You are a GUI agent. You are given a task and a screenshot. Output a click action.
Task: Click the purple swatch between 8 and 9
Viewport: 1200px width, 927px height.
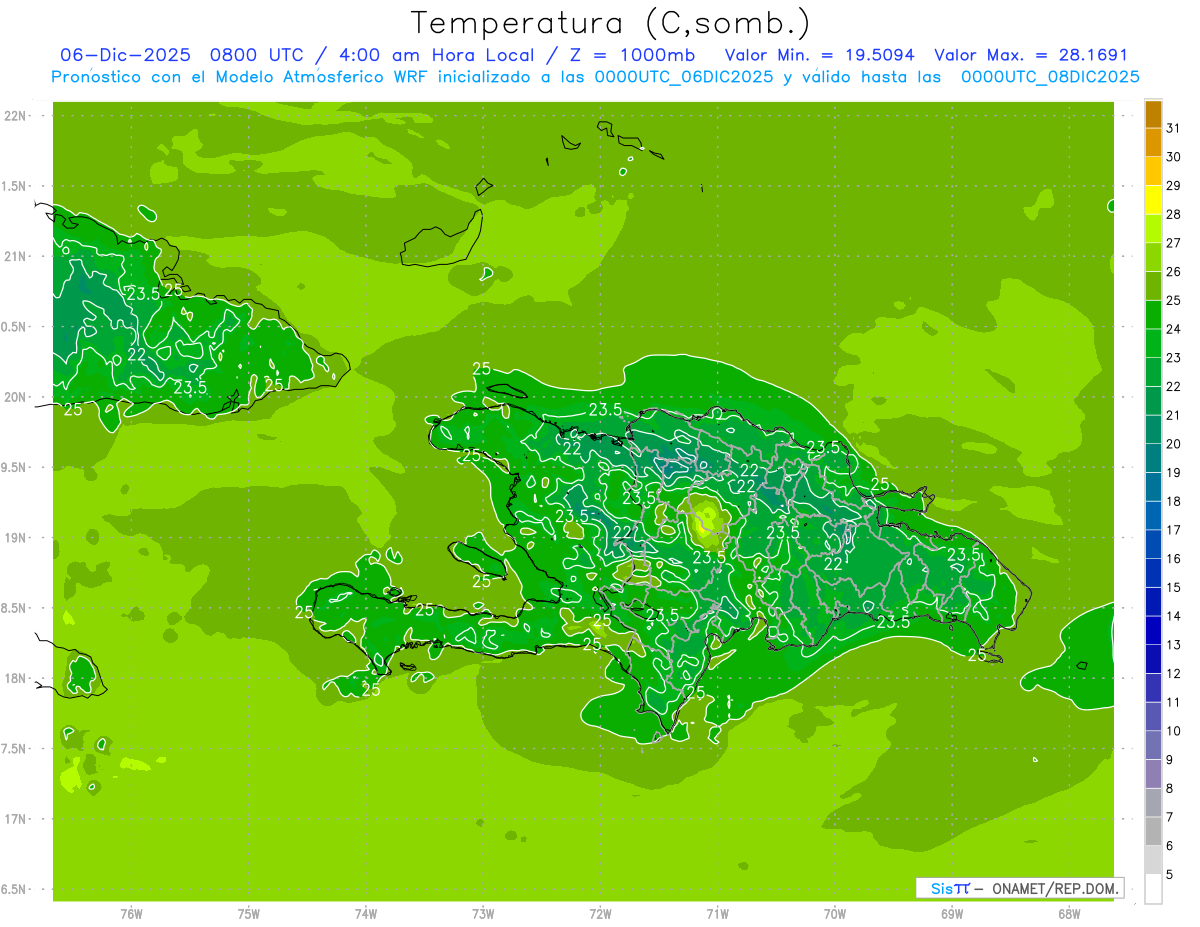[x=1153, y=774]
